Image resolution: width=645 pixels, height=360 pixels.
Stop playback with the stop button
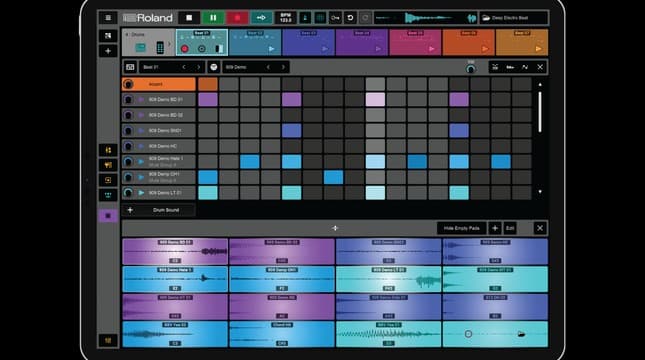coord(189,18)
